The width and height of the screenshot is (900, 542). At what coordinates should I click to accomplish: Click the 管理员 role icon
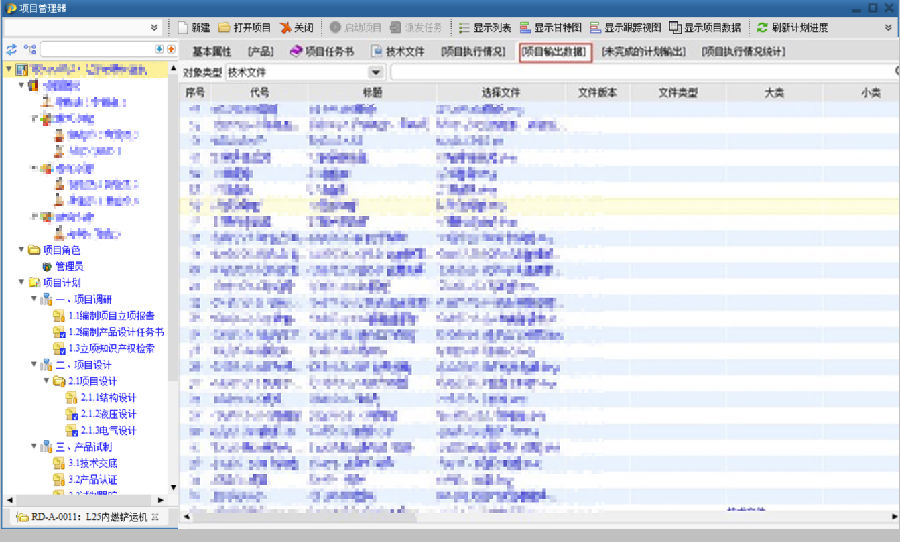(47, 266)
